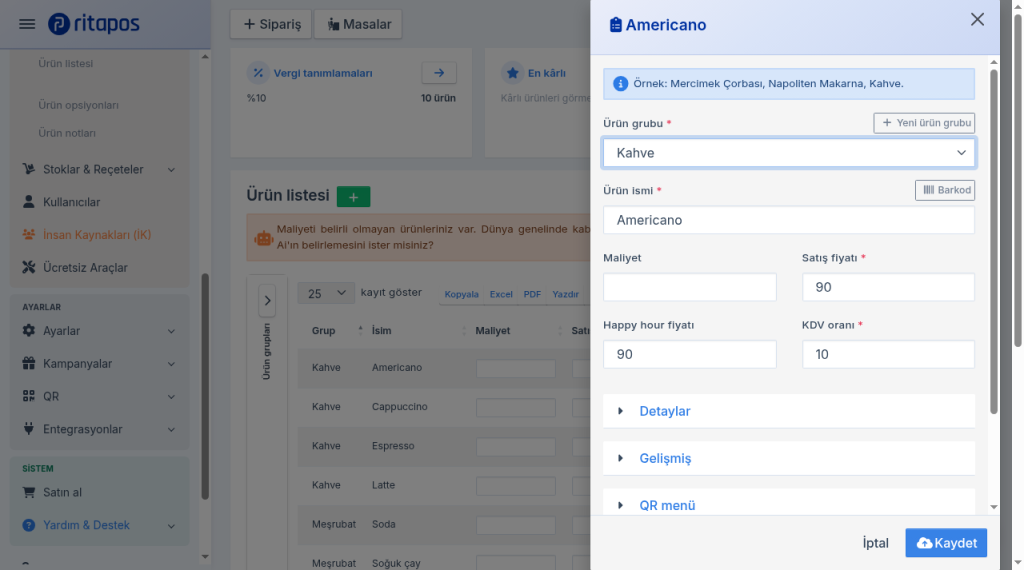The width and height of the screenshot is (1024, 570).
Task: Click the sidebar vertical scrollbar
Action: [x=205, y=387]
